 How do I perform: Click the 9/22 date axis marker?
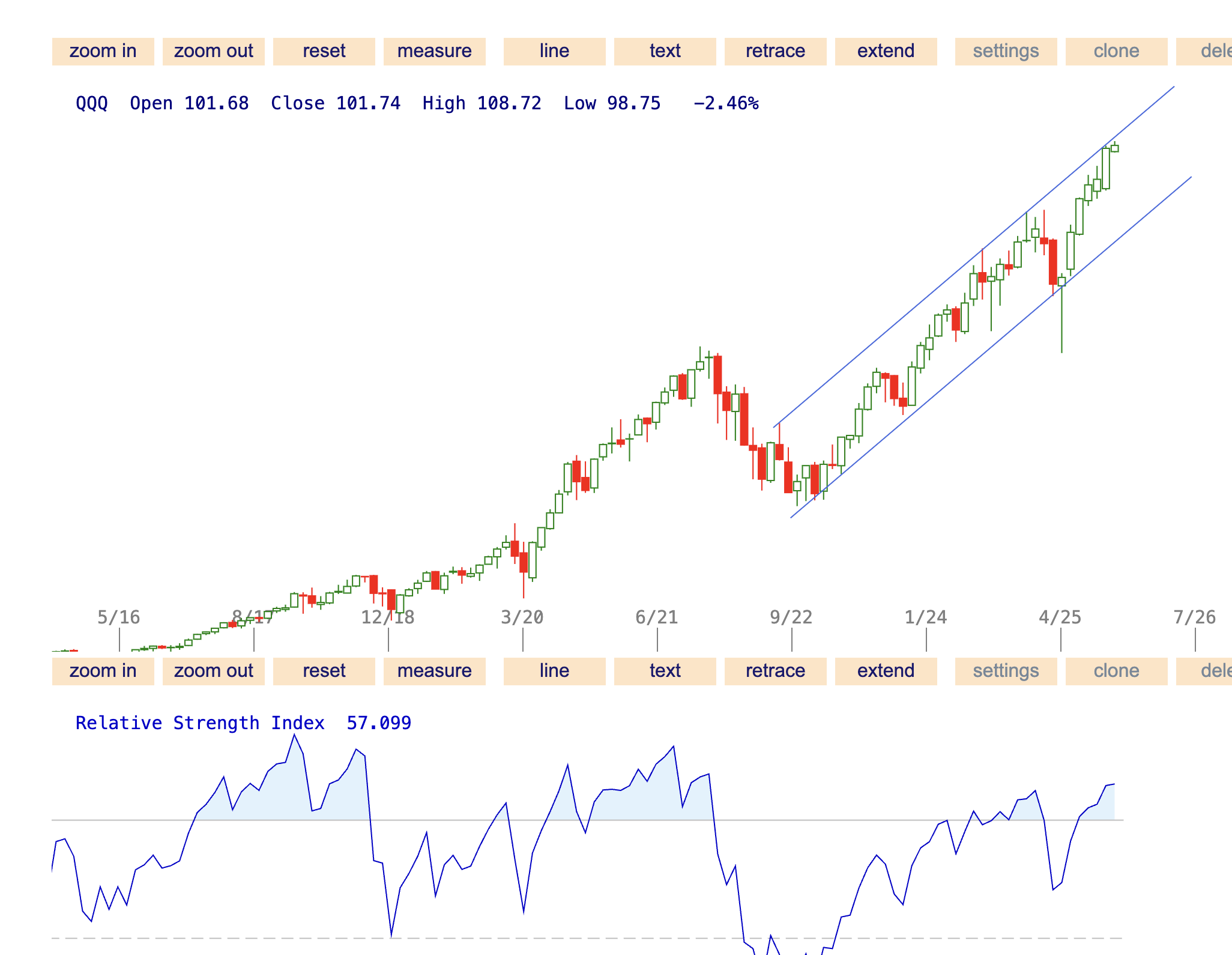(x=791, y=617)
